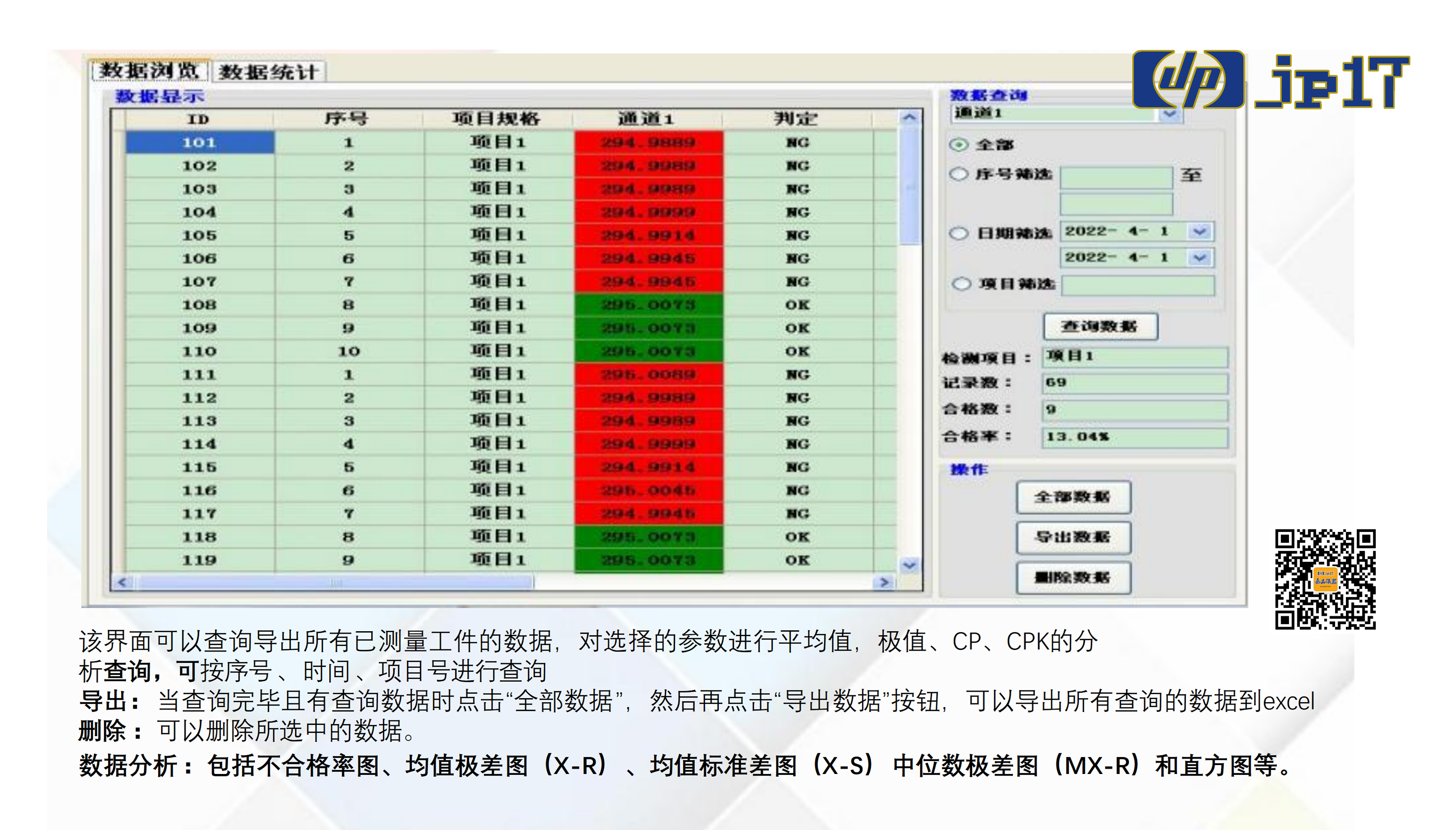Expand the first date picker dropdown
Viewport: 1456px width, 830px height.
tap(1200, 232)
